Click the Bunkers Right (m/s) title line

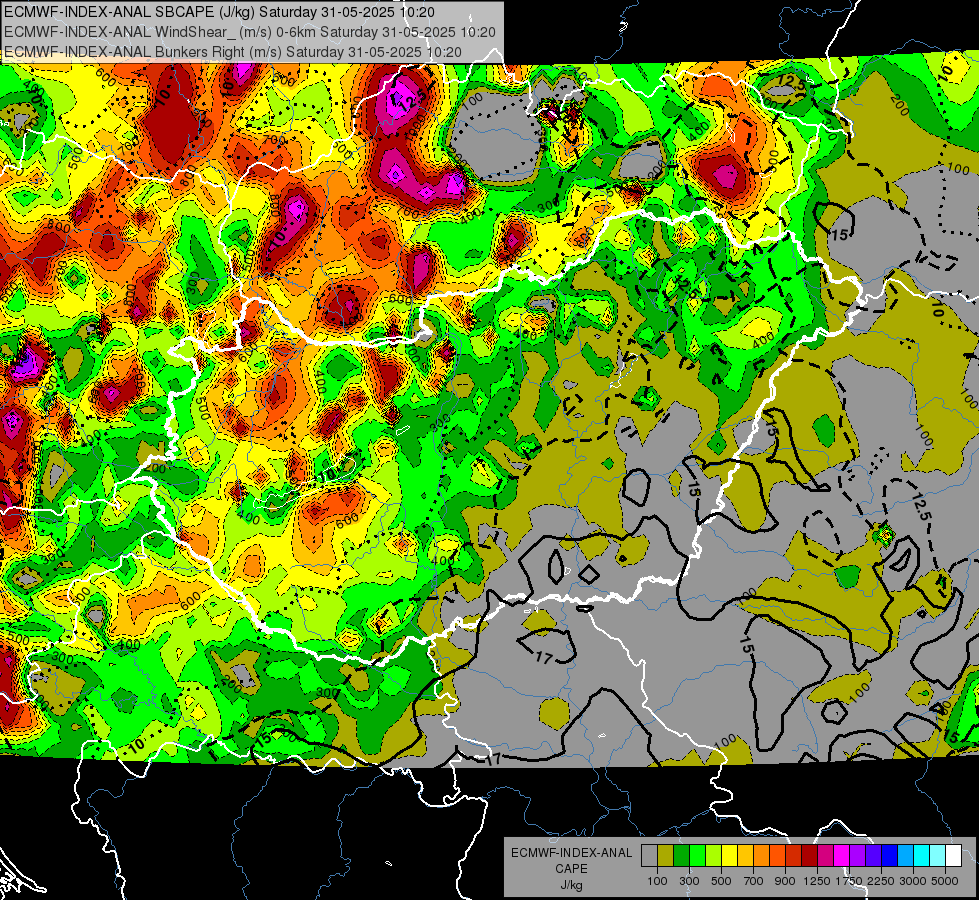(x=232, y=52)
